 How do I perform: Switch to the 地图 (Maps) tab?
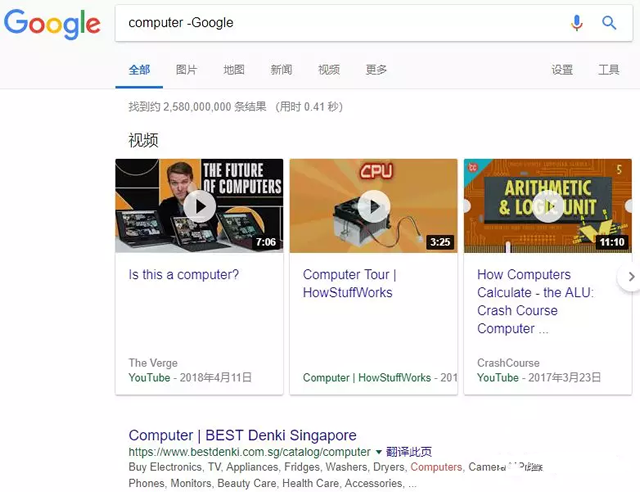234,70
